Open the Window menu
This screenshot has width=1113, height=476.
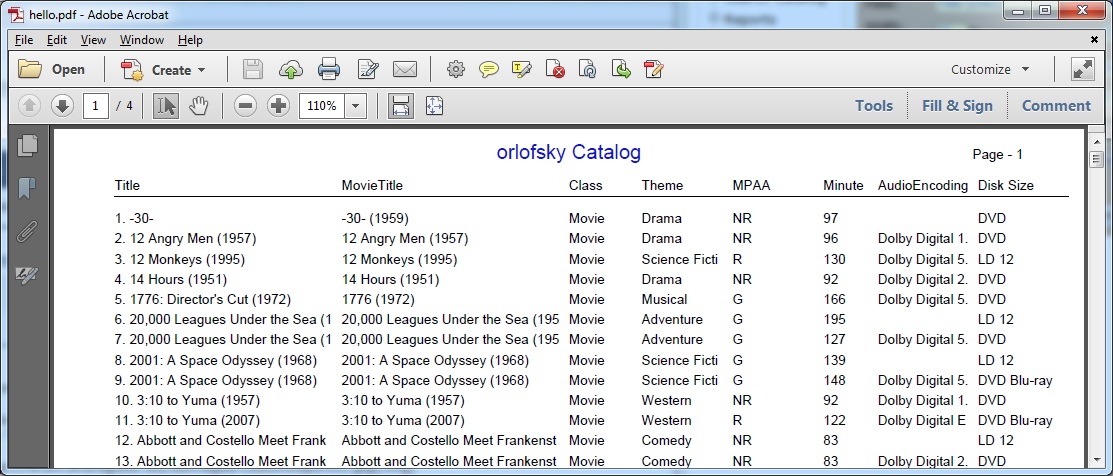[x=142, y=40]
